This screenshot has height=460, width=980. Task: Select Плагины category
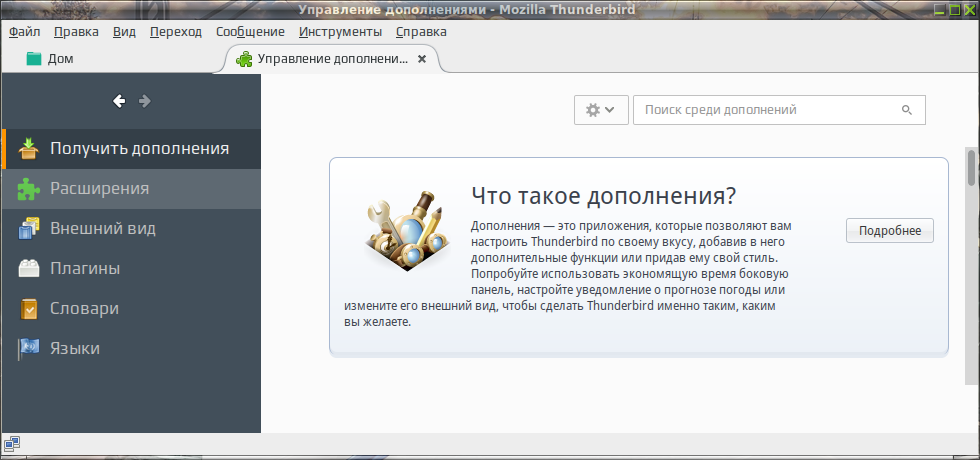click(131, 269)
